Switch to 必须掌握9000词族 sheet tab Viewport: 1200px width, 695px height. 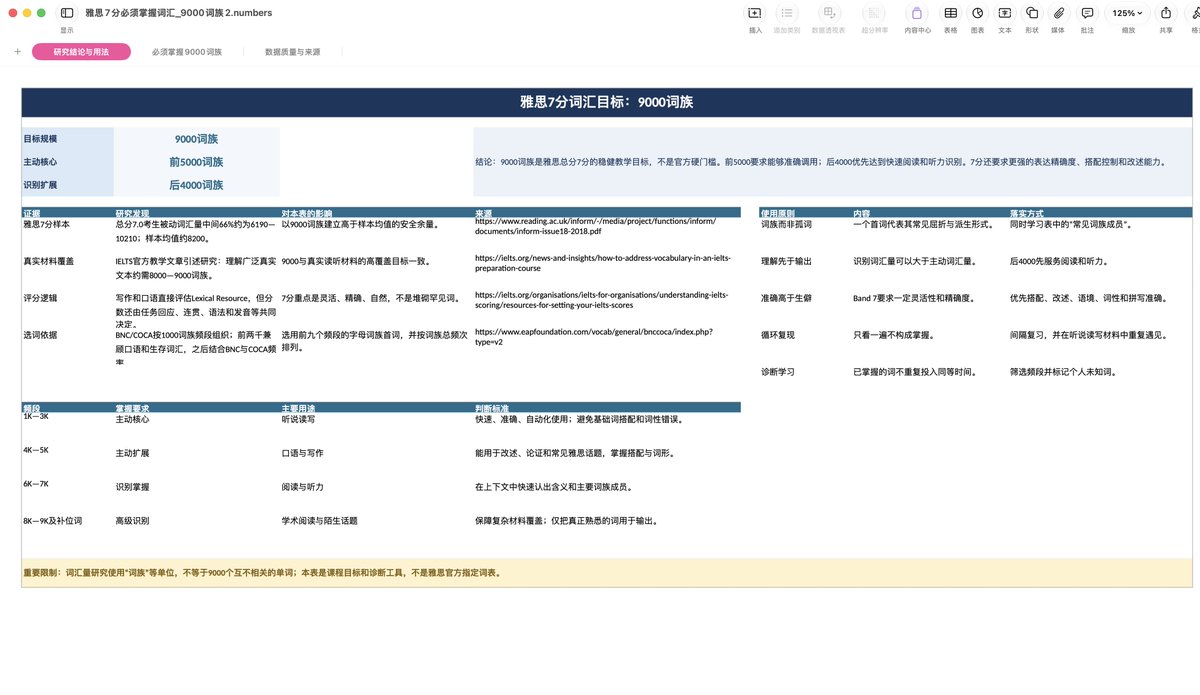187,52
